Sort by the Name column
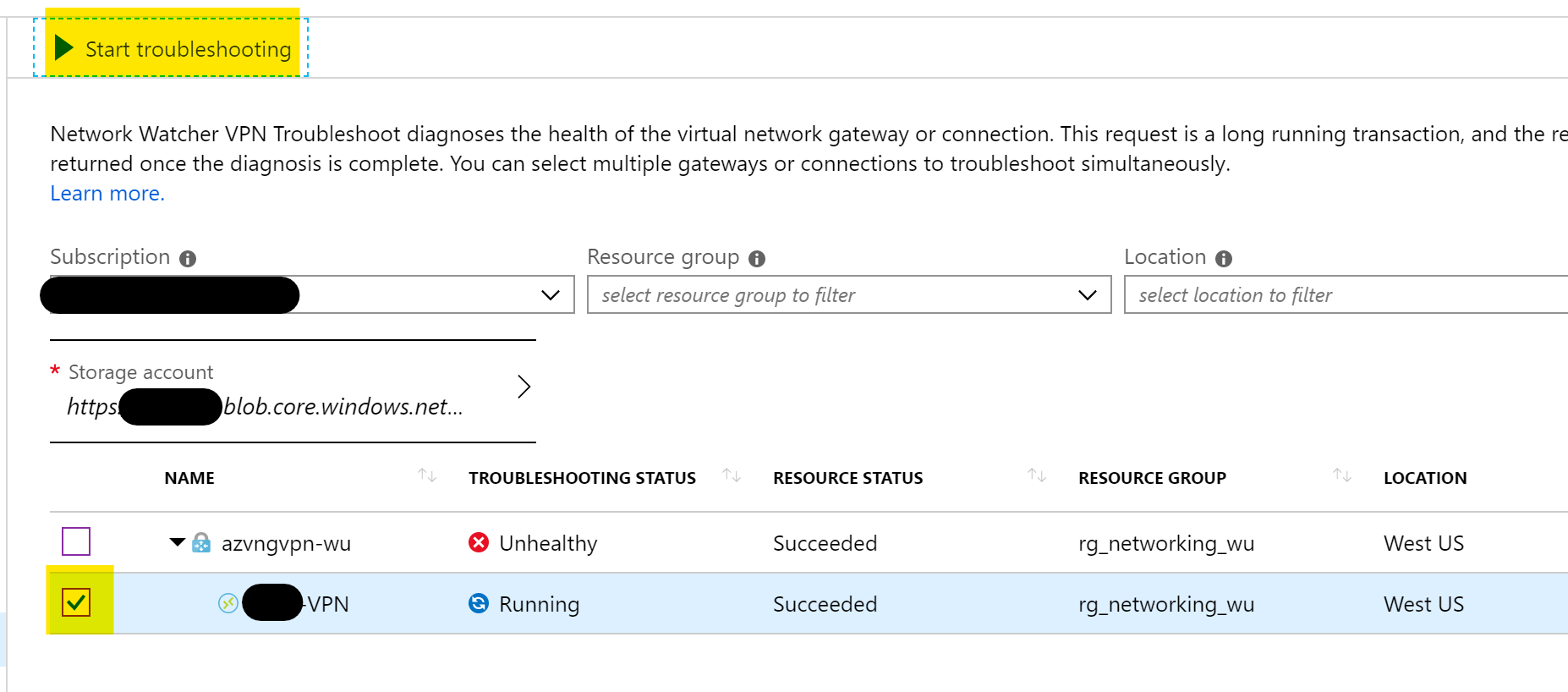 [x=427, y=476]
